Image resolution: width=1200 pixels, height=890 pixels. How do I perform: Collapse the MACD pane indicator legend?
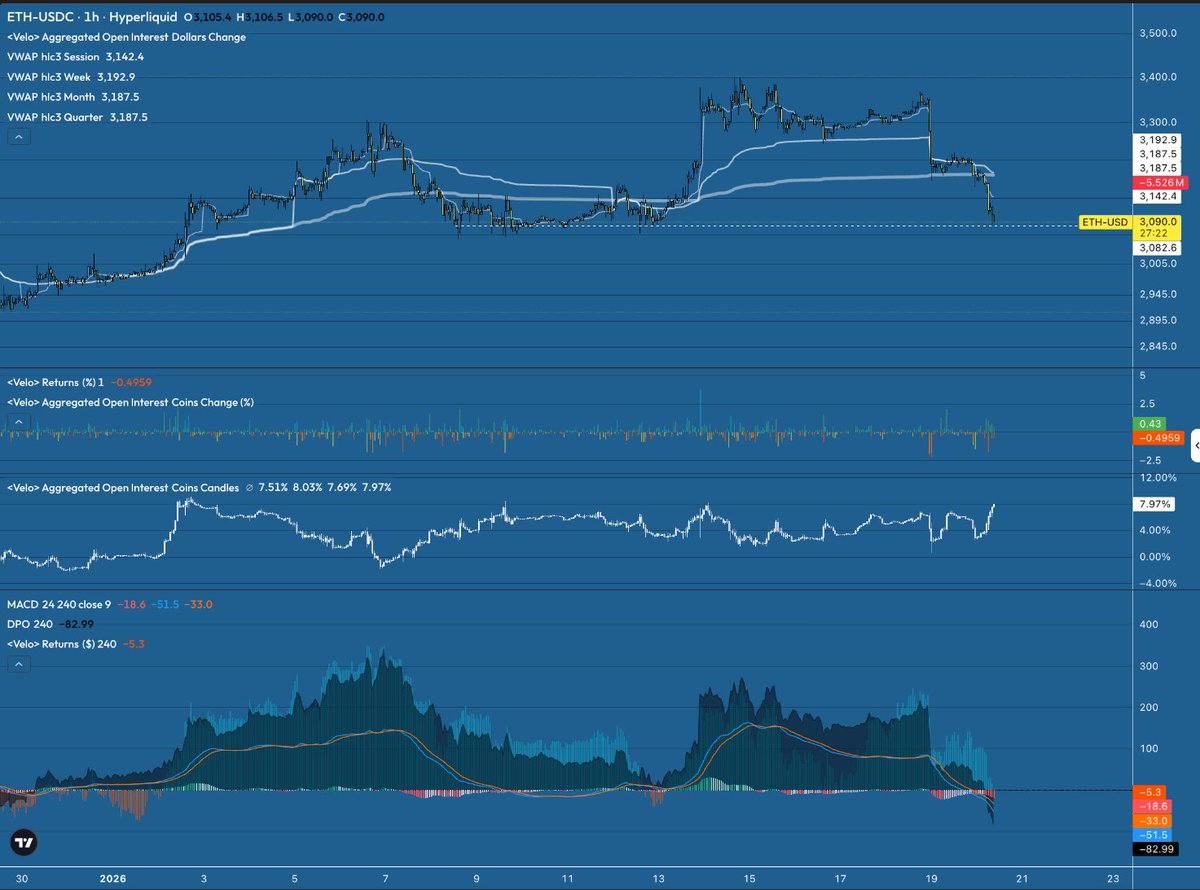pyautogui.click(x=20, y=664)
